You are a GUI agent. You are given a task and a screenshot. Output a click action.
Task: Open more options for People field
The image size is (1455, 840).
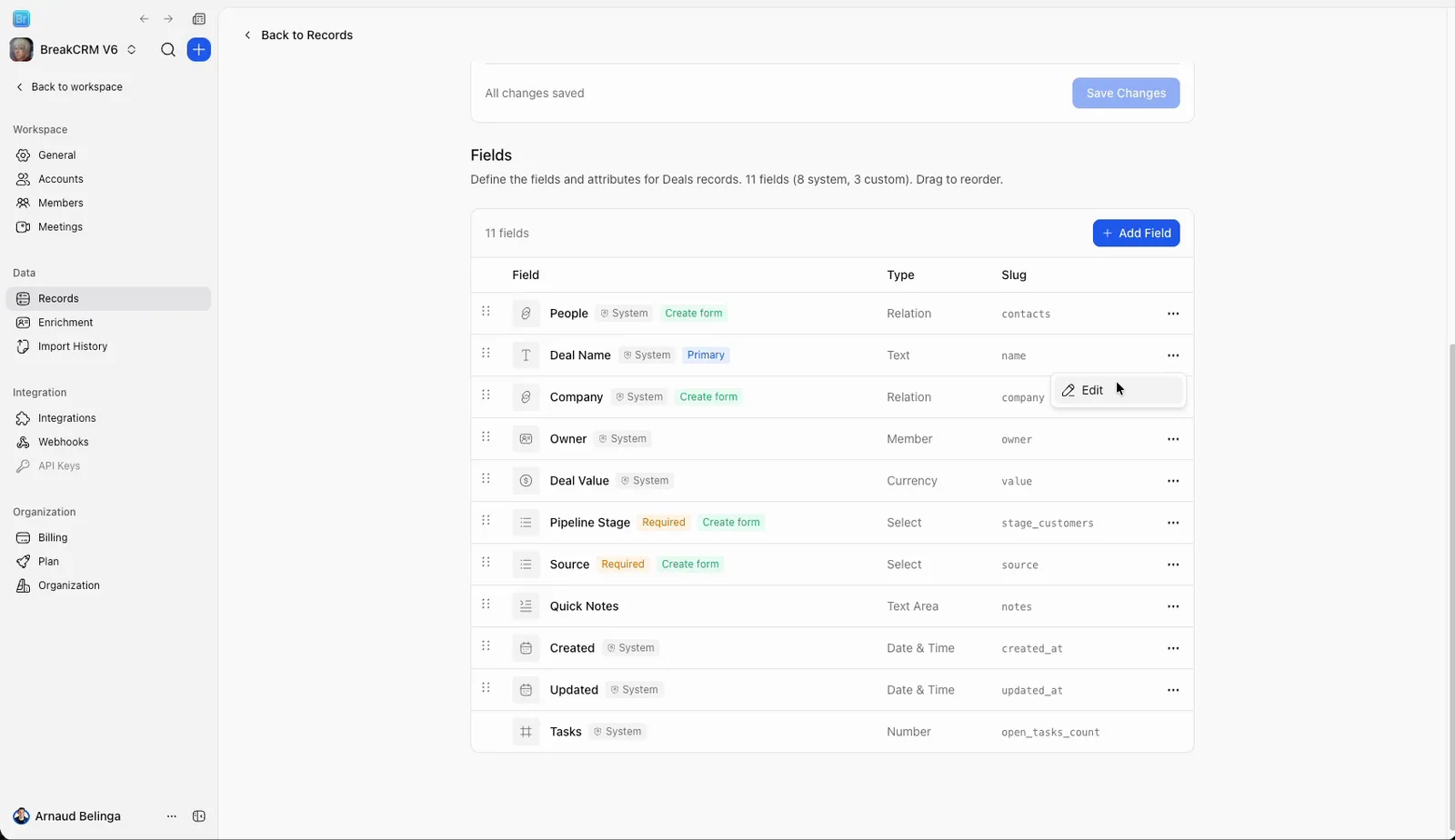[1173, 314]
